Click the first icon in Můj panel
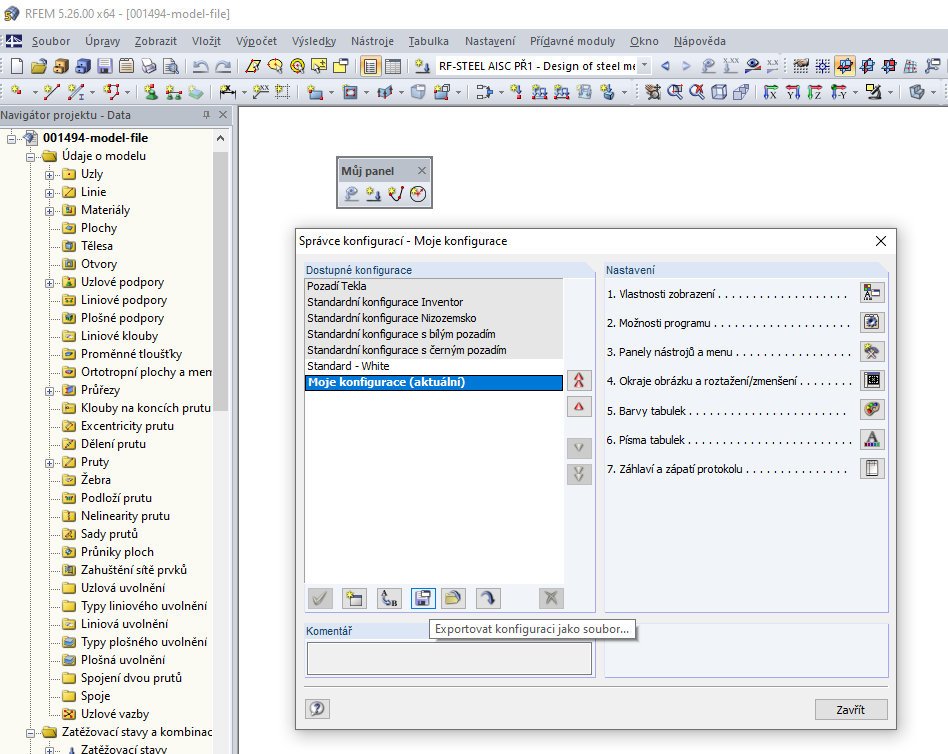 pos(351,194)
